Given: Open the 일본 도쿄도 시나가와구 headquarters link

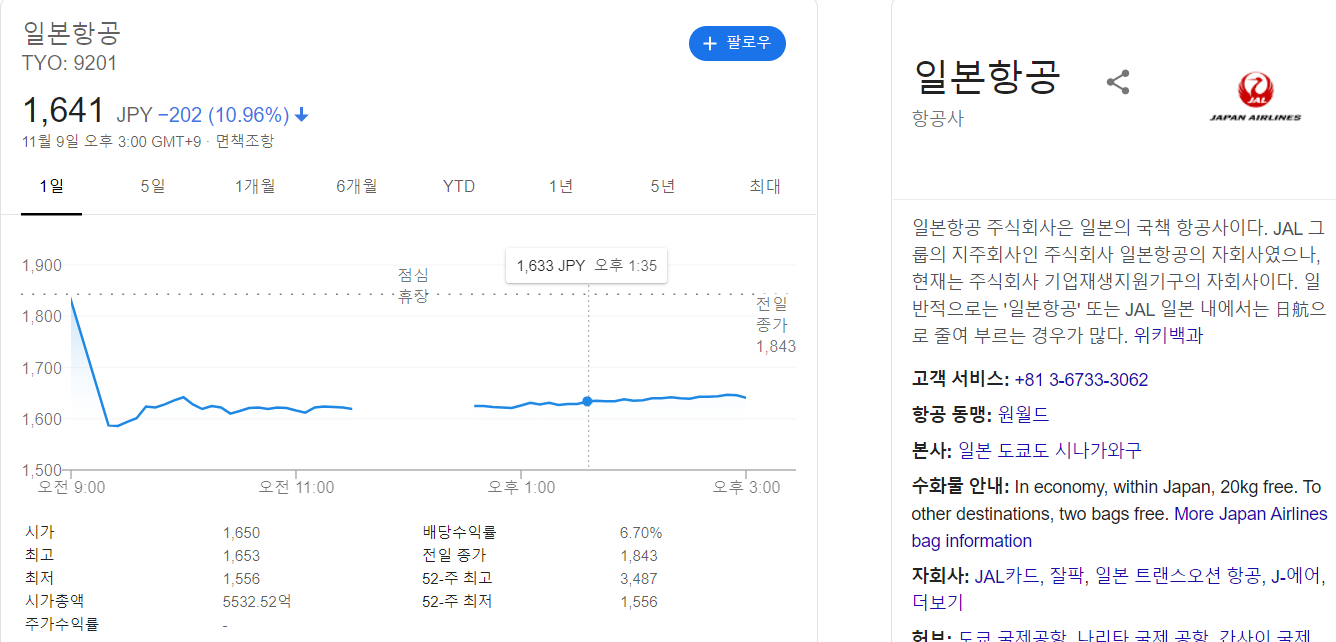Looking at the screenshot, I should pyautogui.click(x=1049, y=450).
